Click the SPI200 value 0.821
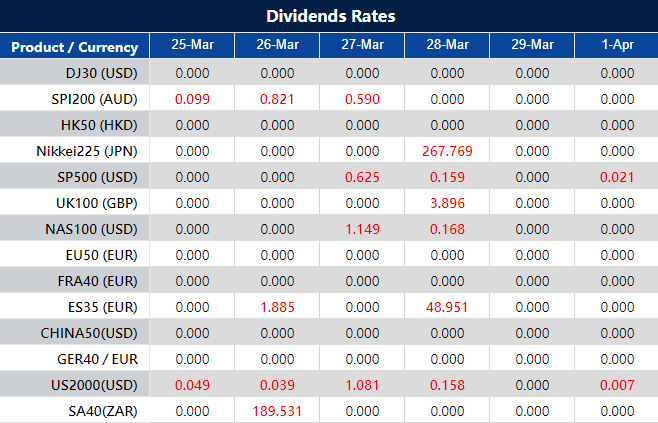This screenshot has height=423, width=658. click(277, 99)
